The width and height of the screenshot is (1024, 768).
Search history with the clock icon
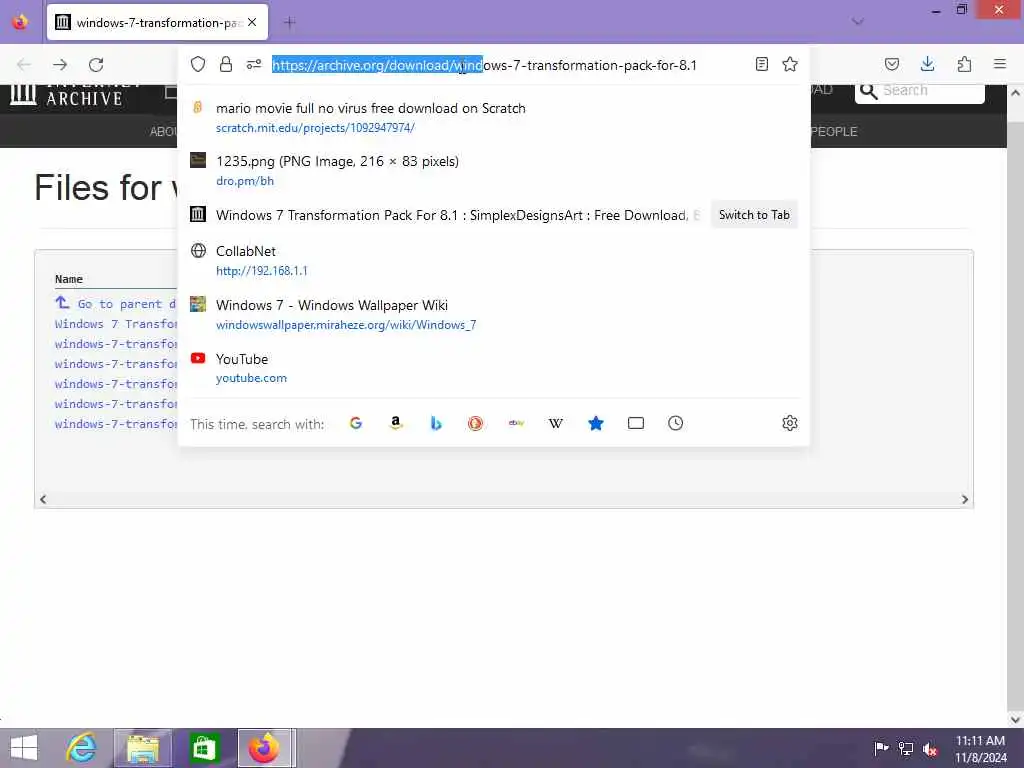pyautogui.click(x=675, y=423)
